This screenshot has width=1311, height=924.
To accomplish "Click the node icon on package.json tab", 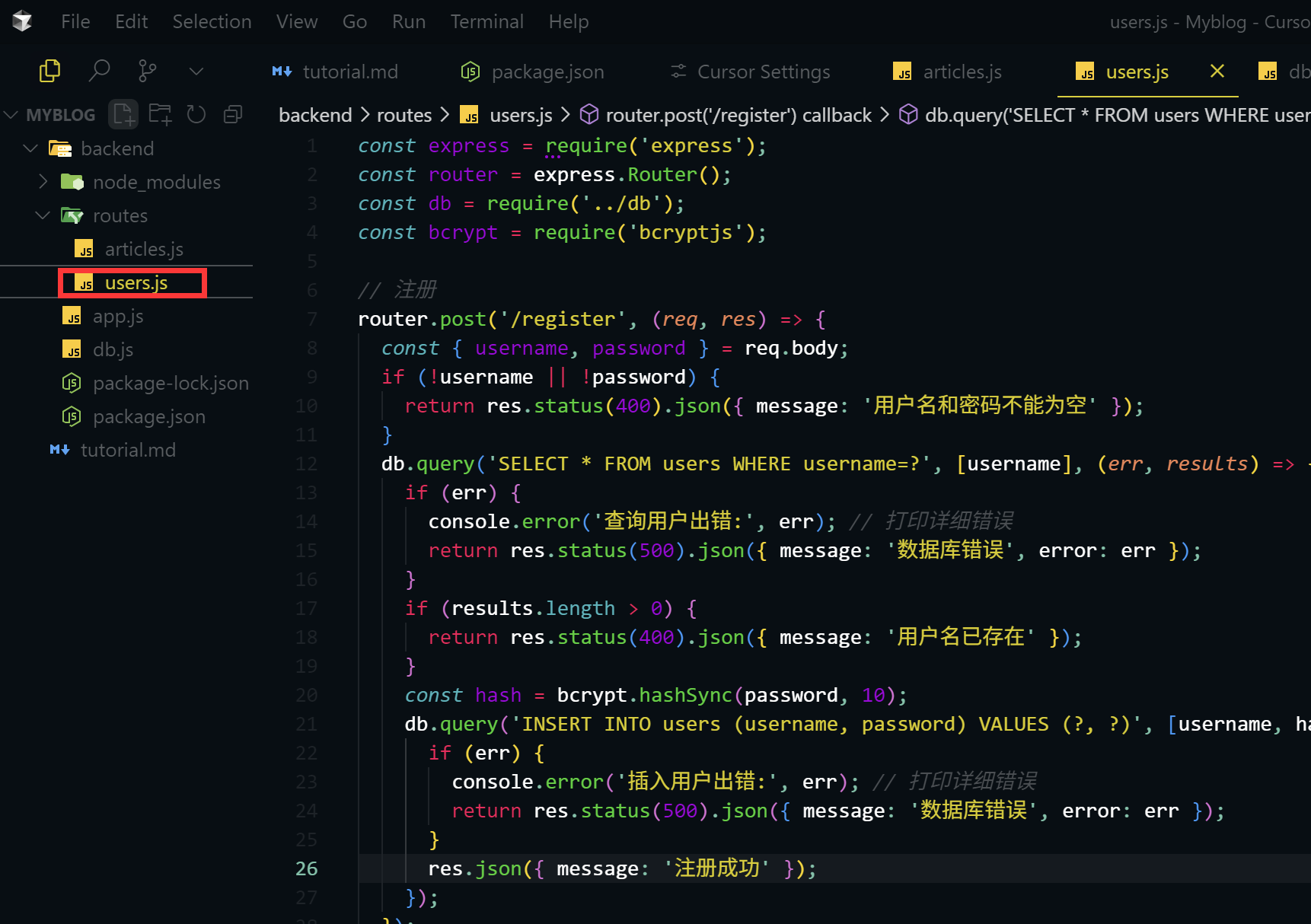I will 470,72.
